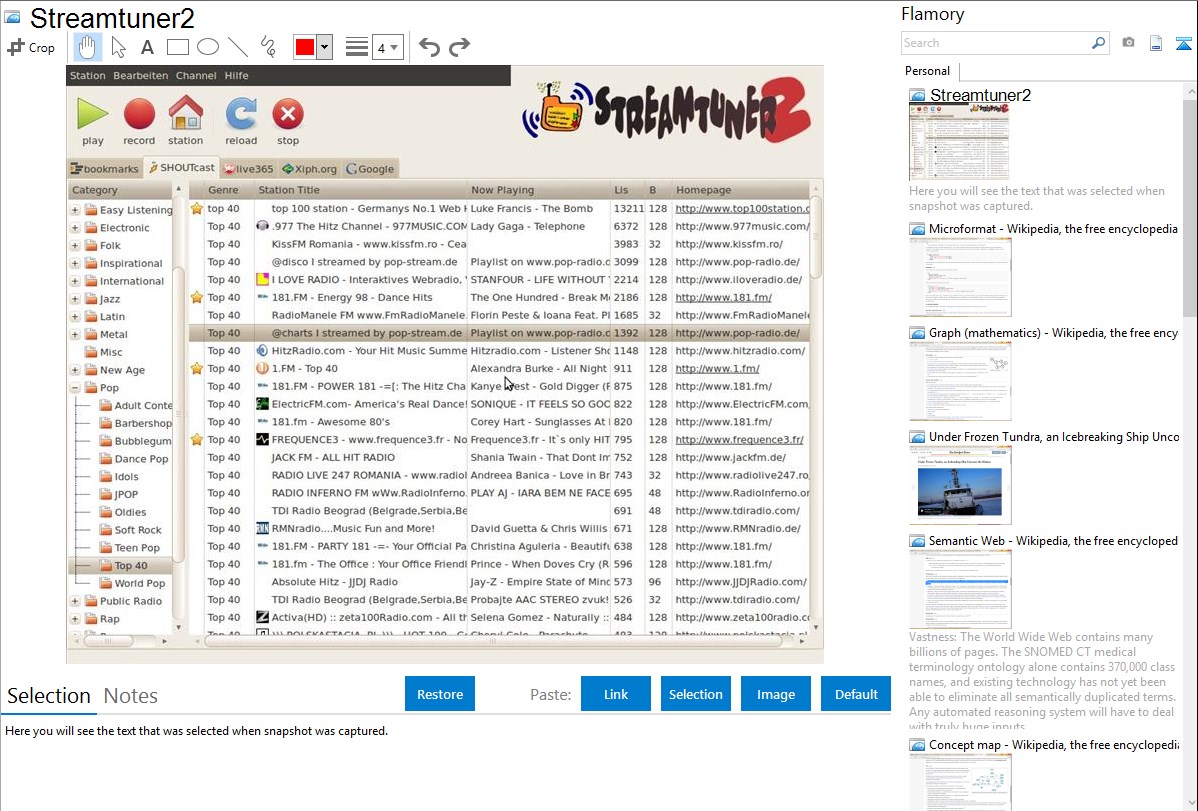
Task: Undo the last edit
Action: [x=429, y=47]
